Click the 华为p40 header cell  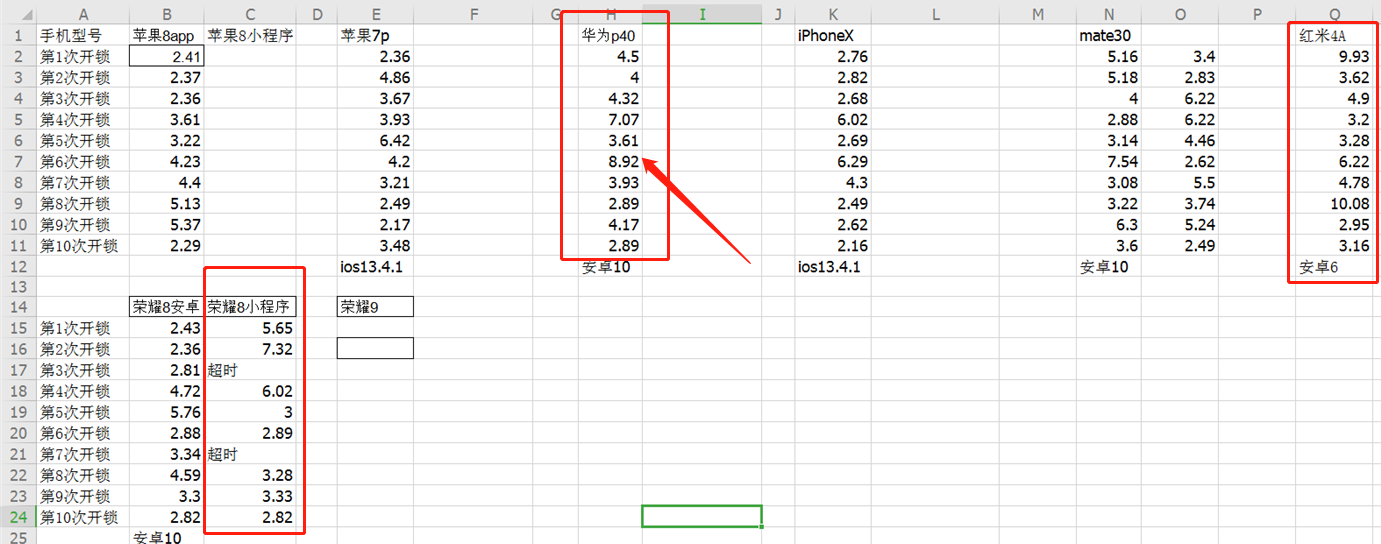(x=610, y=35)
